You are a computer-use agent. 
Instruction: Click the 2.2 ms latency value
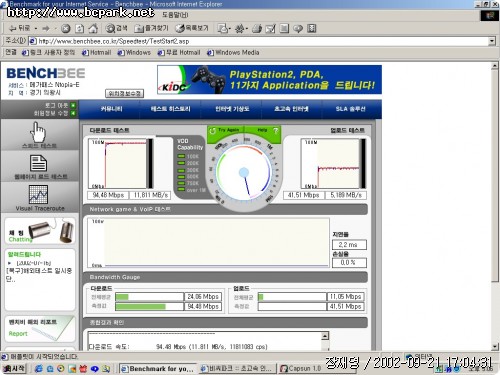point(349,245)
